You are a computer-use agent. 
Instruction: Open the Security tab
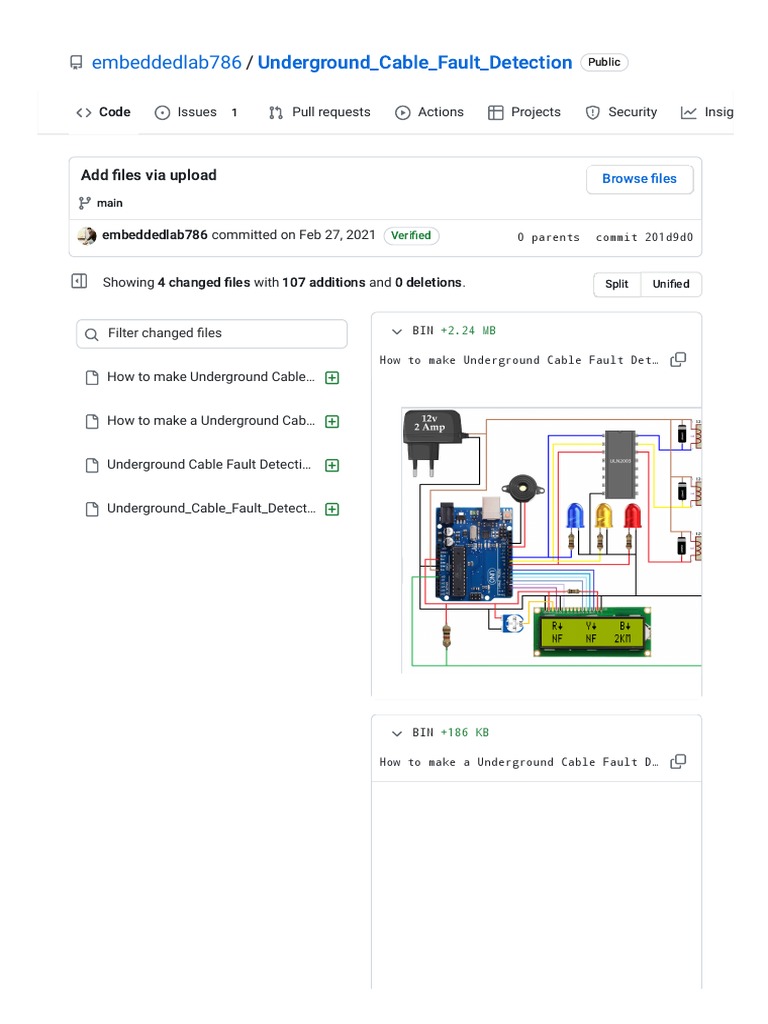(621, 112)
